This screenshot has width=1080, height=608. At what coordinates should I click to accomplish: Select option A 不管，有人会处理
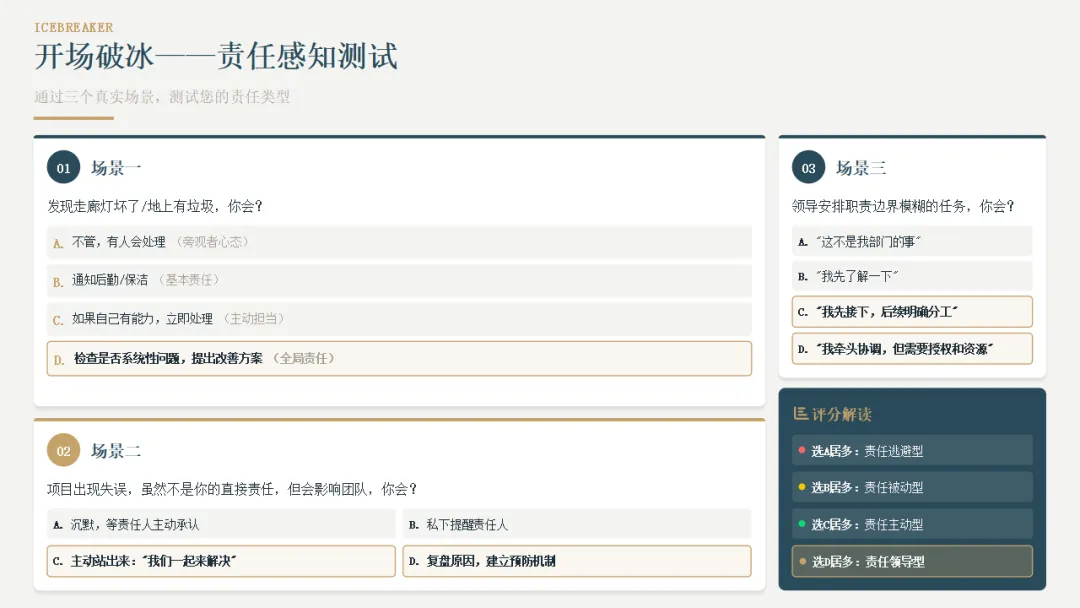pos(399,242)
